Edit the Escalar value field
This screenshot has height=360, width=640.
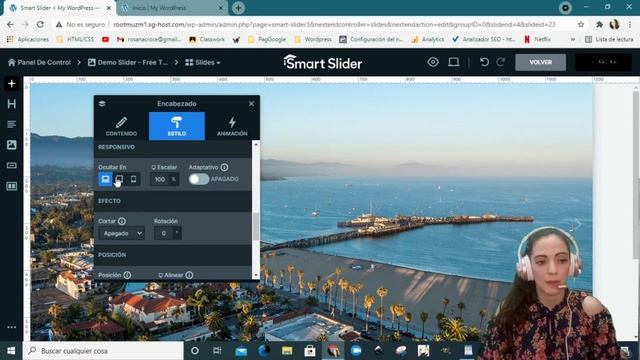point(160,179)
